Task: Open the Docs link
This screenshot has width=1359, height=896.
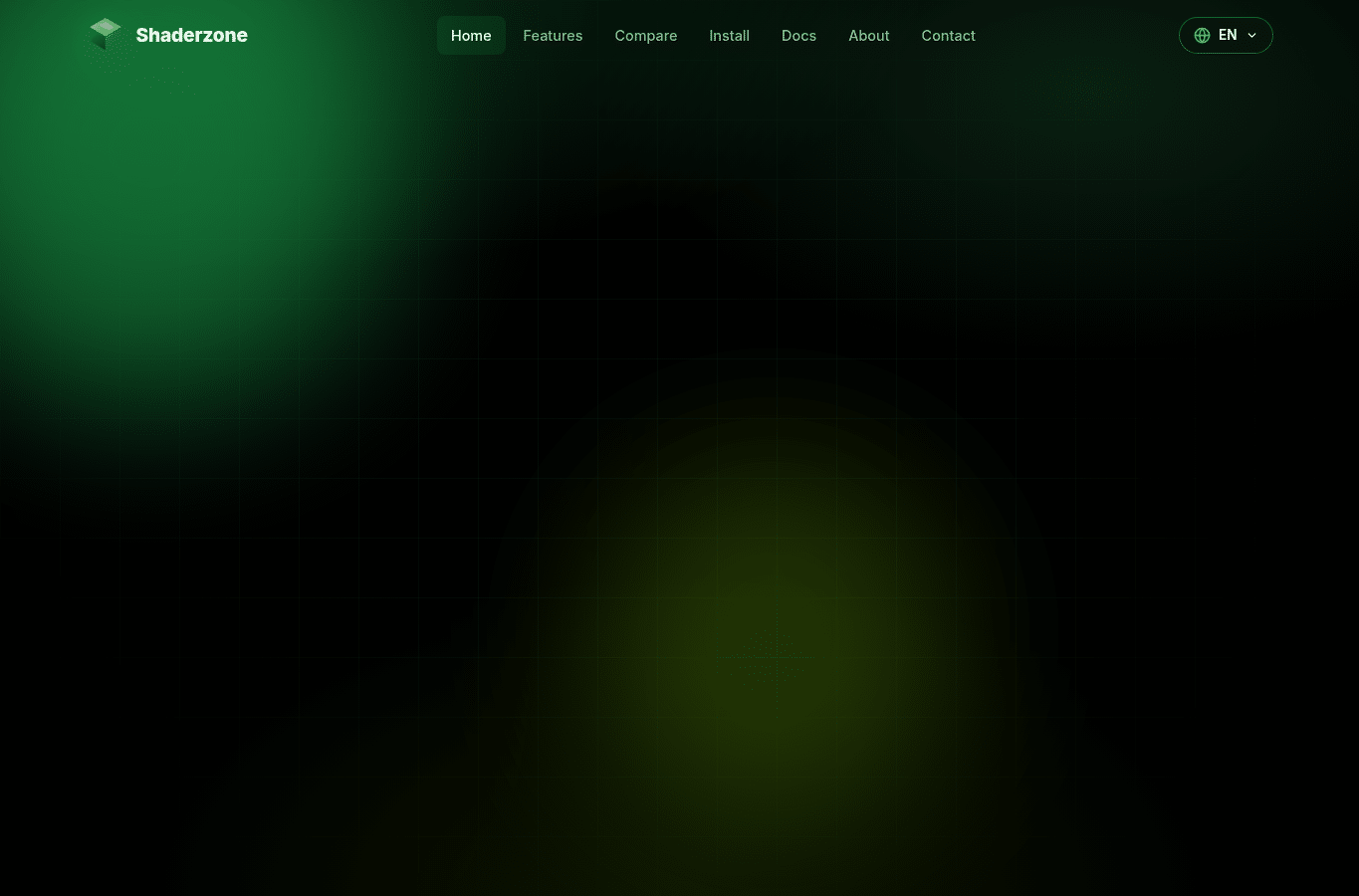Action: pyautogui.click(x=798, y=36)
